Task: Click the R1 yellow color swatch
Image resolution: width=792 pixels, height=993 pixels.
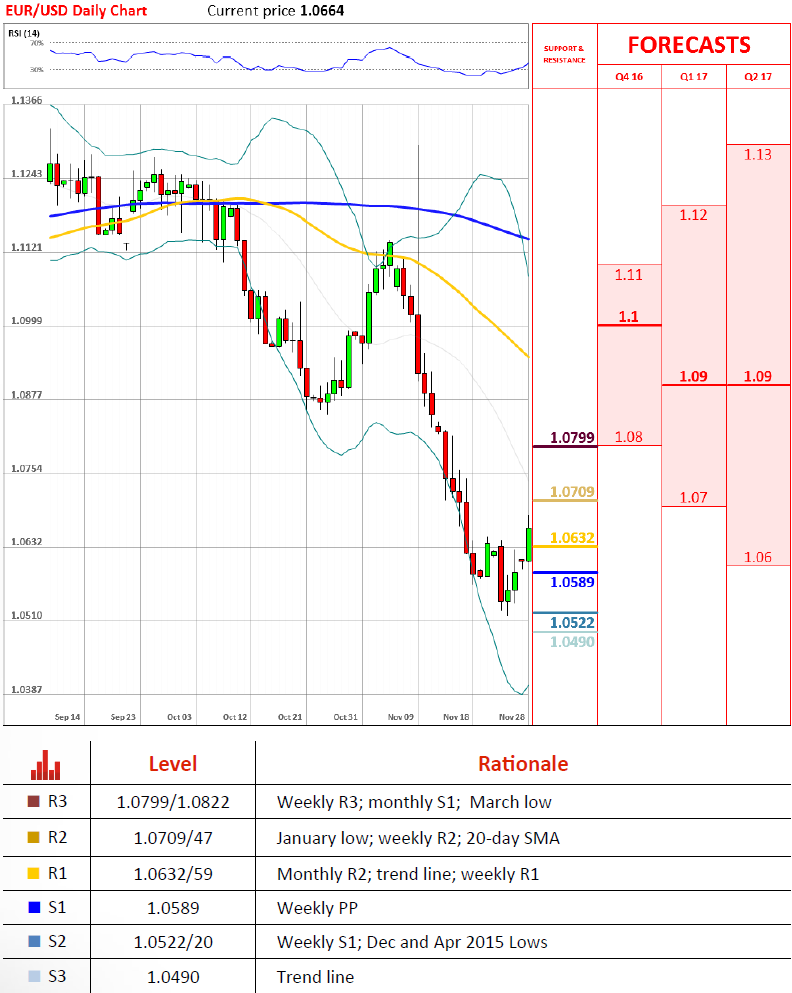Action: click(34, 874)
